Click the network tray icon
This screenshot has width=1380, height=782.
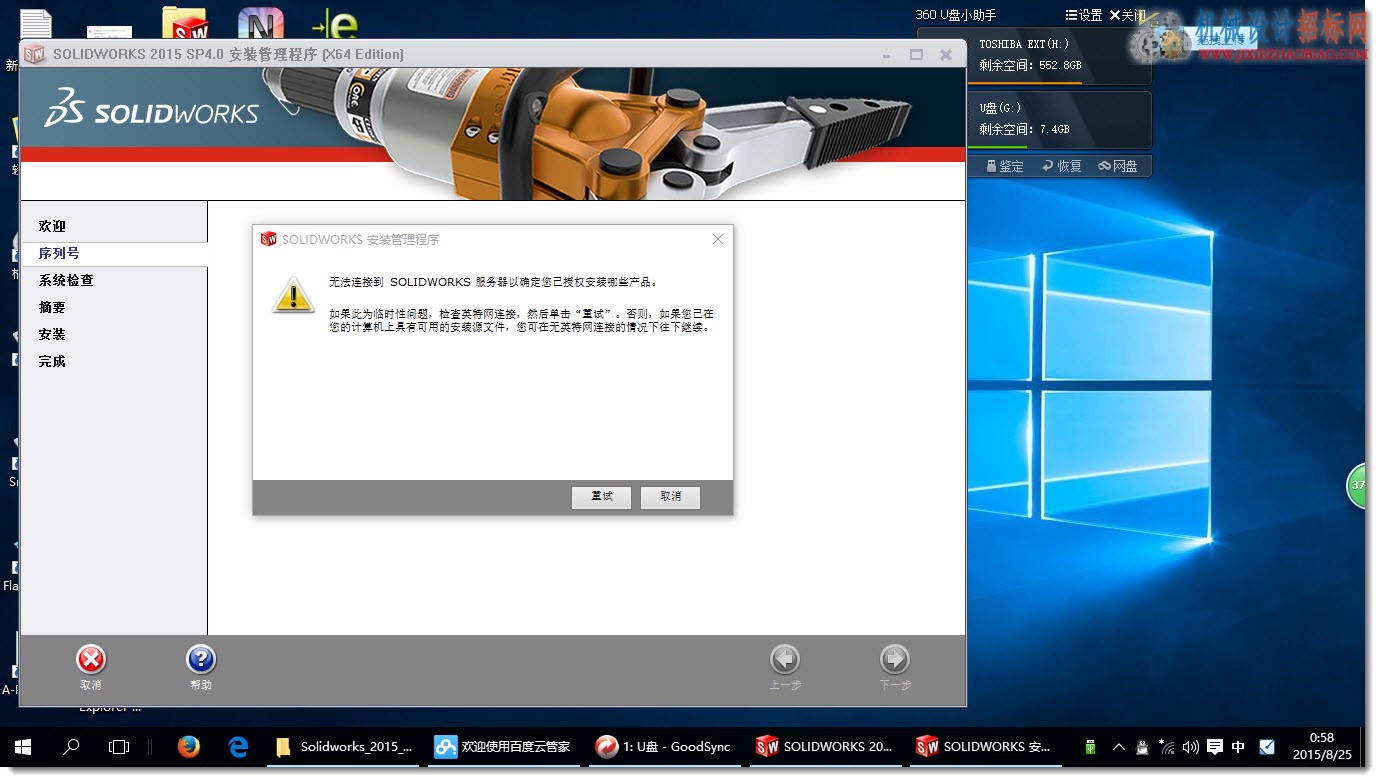[x=1166, y=747]
